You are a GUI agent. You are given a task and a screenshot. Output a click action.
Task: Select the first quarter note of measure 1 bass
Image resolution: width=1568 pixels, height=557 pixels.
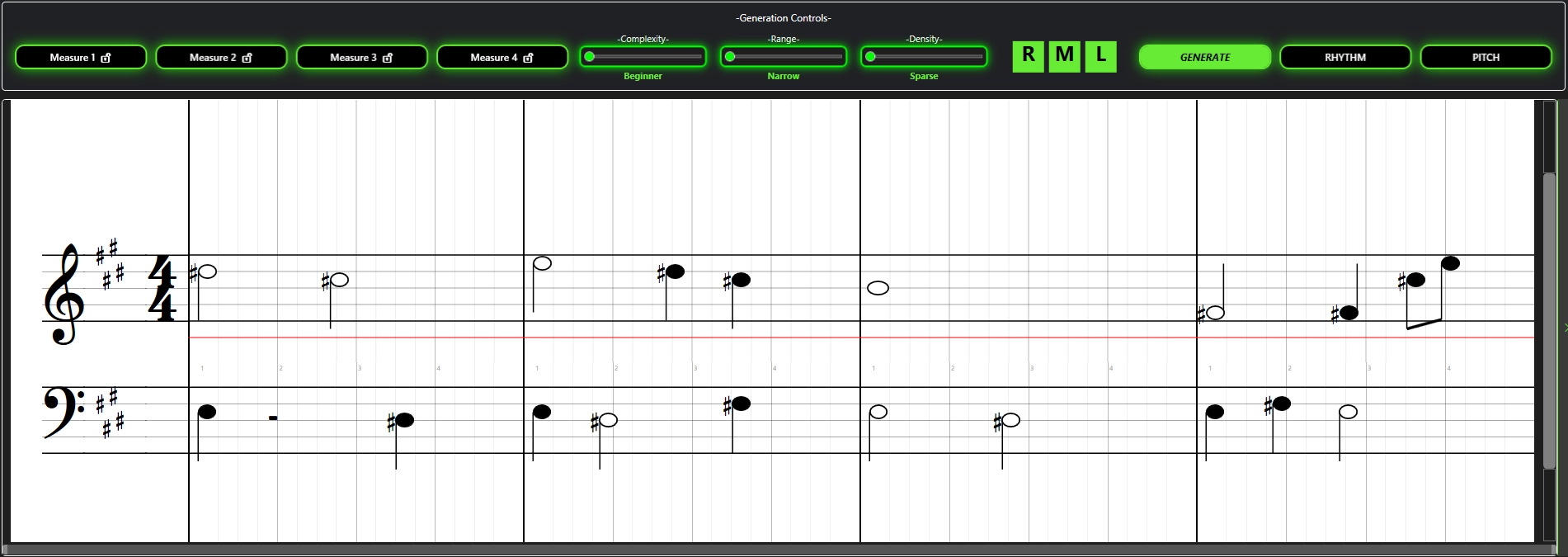coord(207,412)
